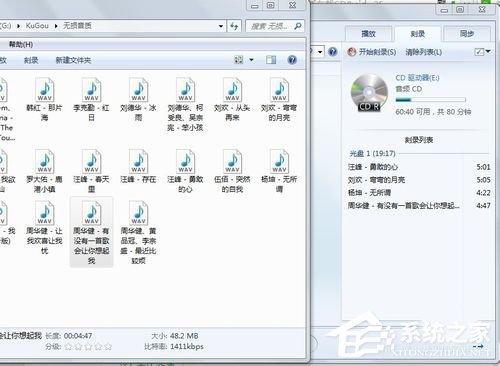500x366 pixels.
Task: Click the switch to Now Playing arrow icon
Action: coord(478,347)
